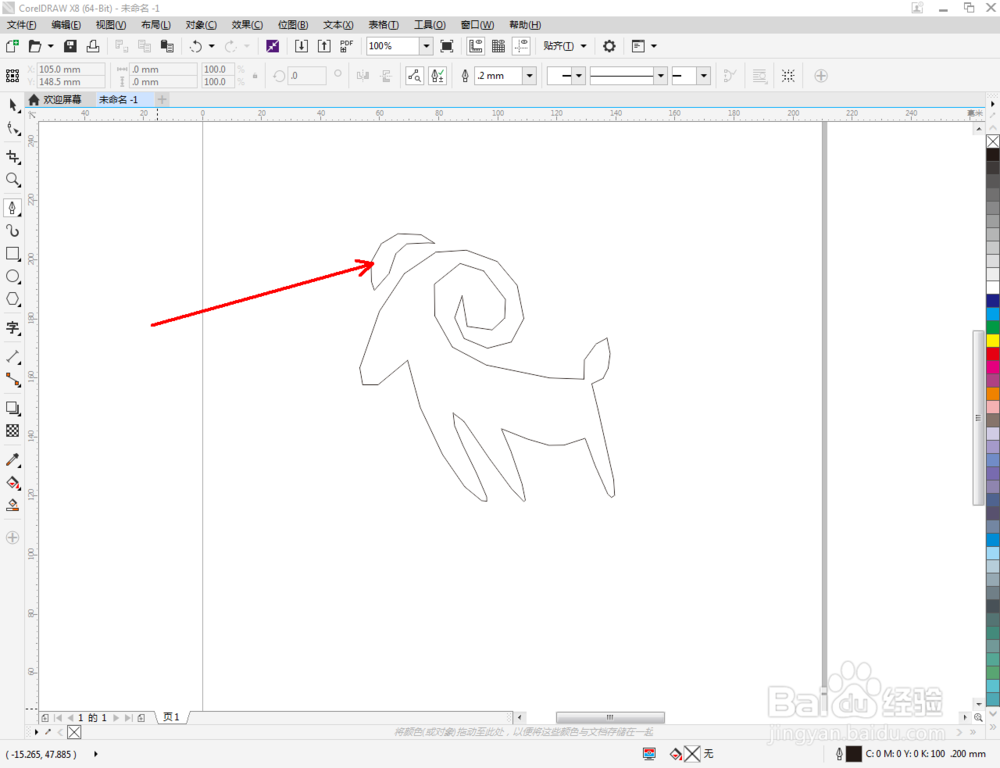Select the Pick tool in the toolbox
Viewport: 1000px width, 768px height.
point(13,106)
